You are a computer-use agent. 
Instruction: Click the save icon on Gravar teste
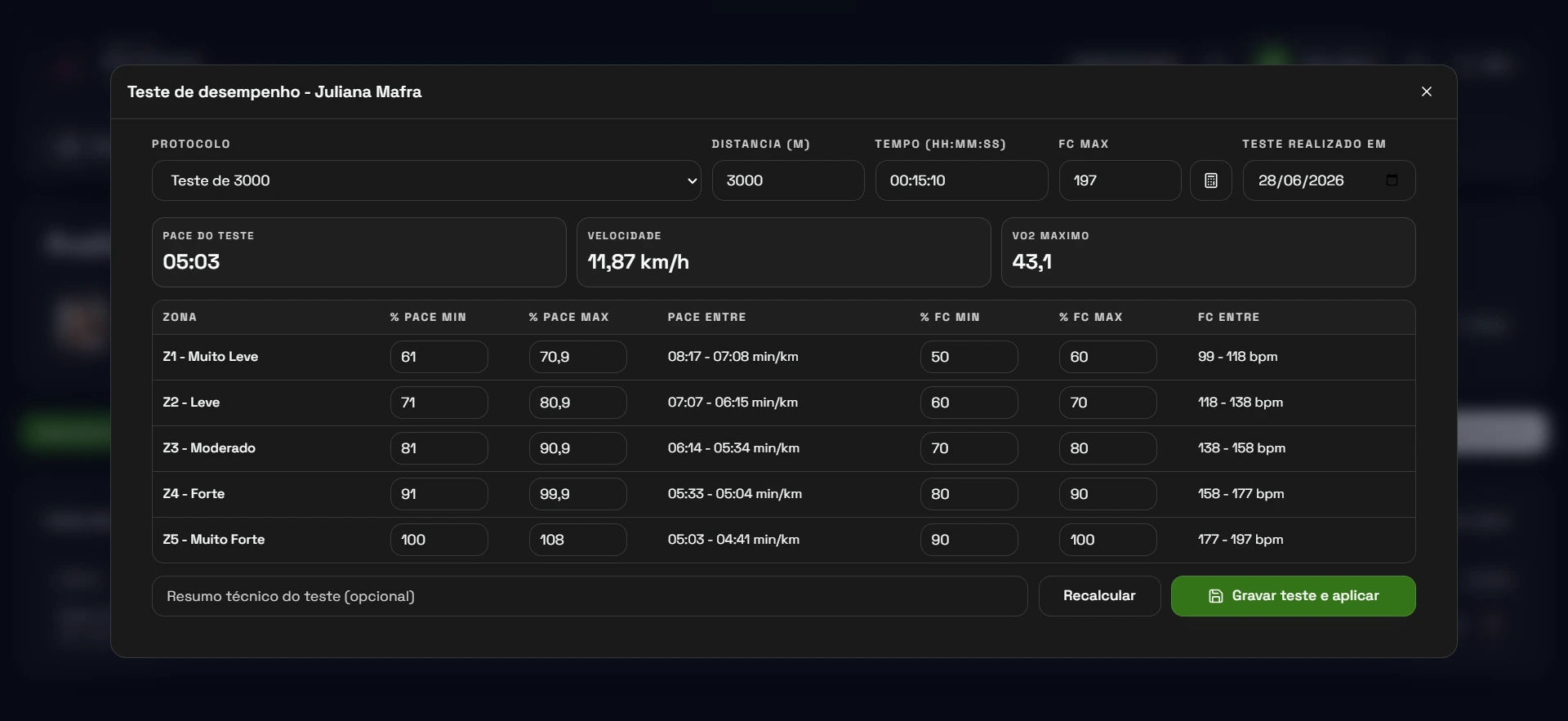(1215, 596)
